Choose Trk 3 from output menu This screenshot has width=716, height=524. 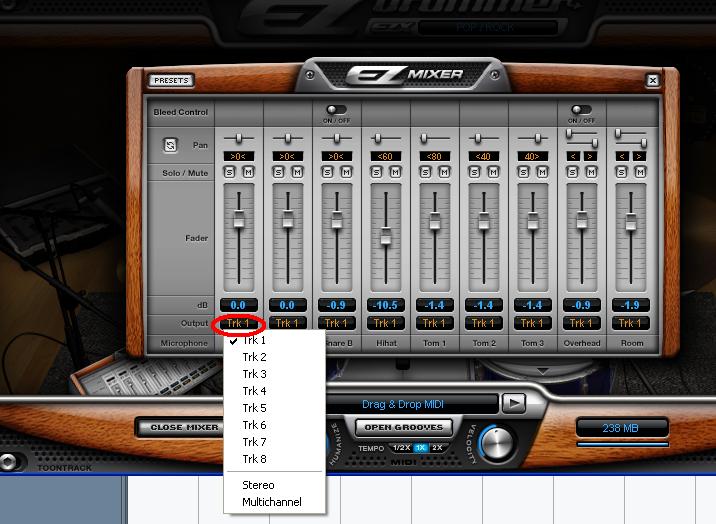(x=274, y=374)
